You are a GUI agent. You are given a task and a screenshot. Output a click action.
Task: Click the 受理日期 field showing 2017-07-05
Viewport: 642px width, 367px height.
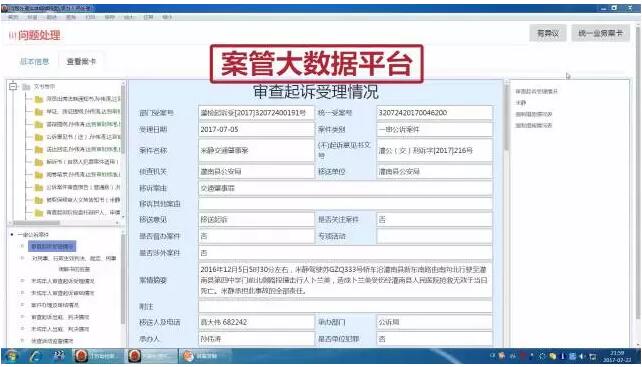[256, 130]
